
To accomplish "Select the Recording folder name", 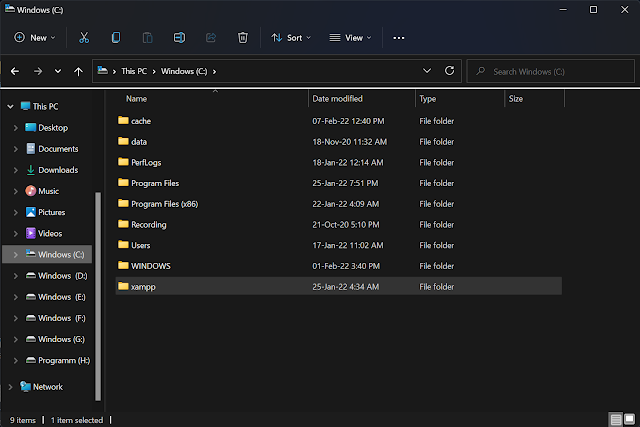I will (149, 225).
